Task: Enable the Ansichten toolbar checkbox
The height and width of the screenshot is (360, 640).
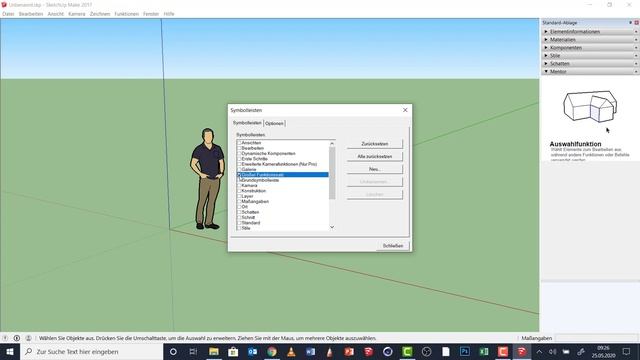Action: (x=239, y=142)
